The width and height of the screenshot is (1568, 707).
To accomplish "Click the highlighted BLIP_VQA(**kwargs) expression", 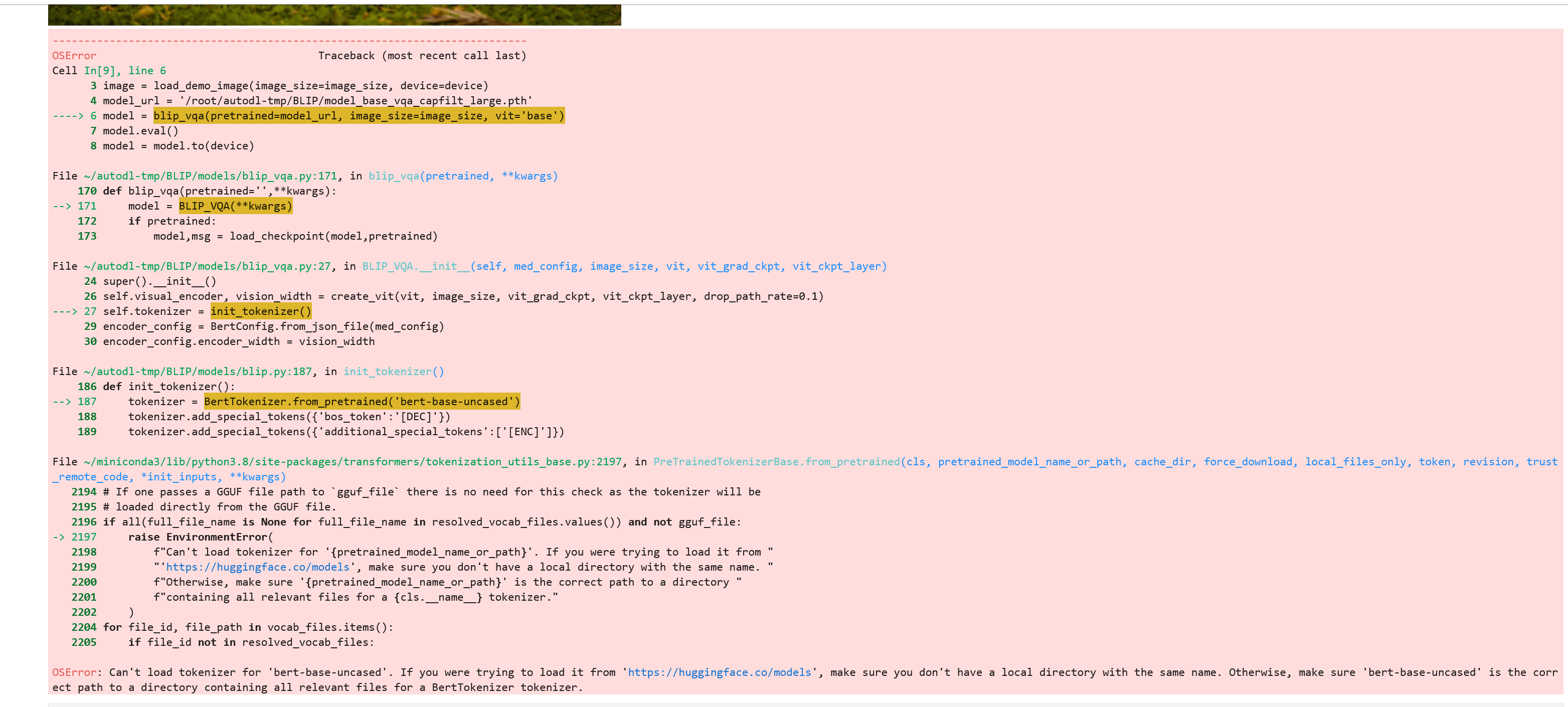I will click(235, 206).
